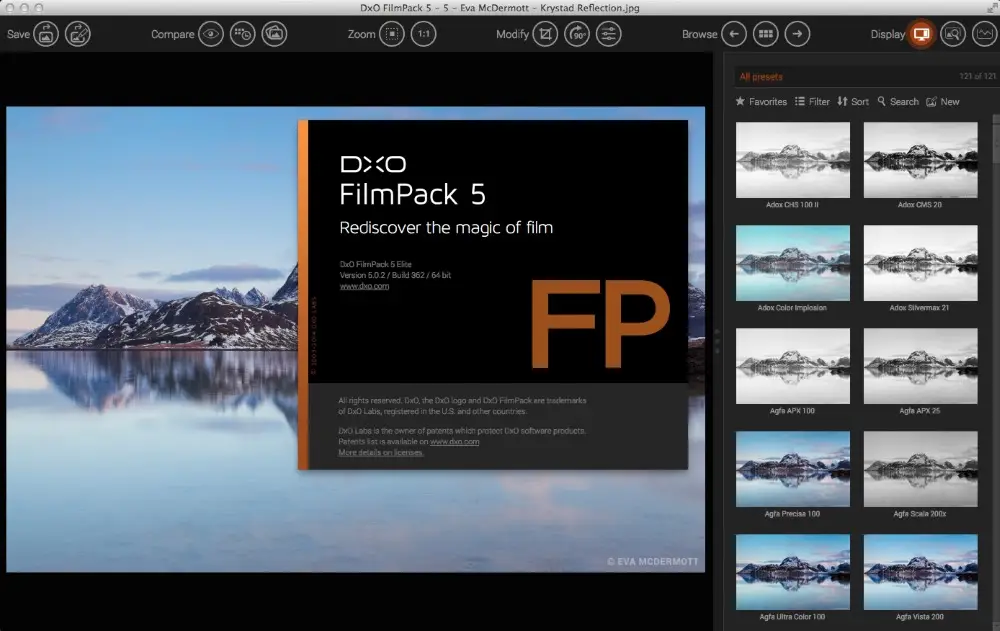Open the Modify sliders controls icon
Viewport: 1000px width, 631px height.
point(609,34)
